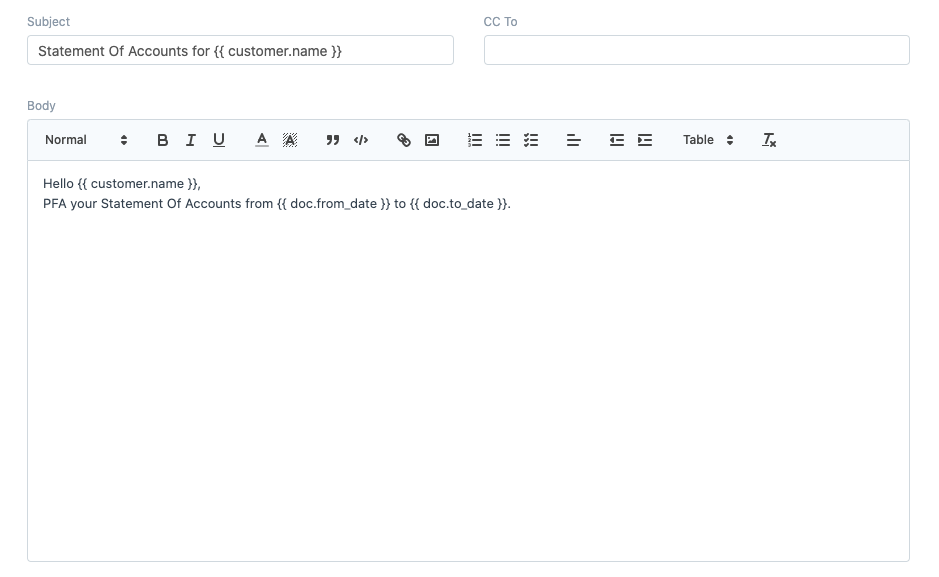
Task: Decrease indent of the paragraph
Action: (x=617, y=140)
